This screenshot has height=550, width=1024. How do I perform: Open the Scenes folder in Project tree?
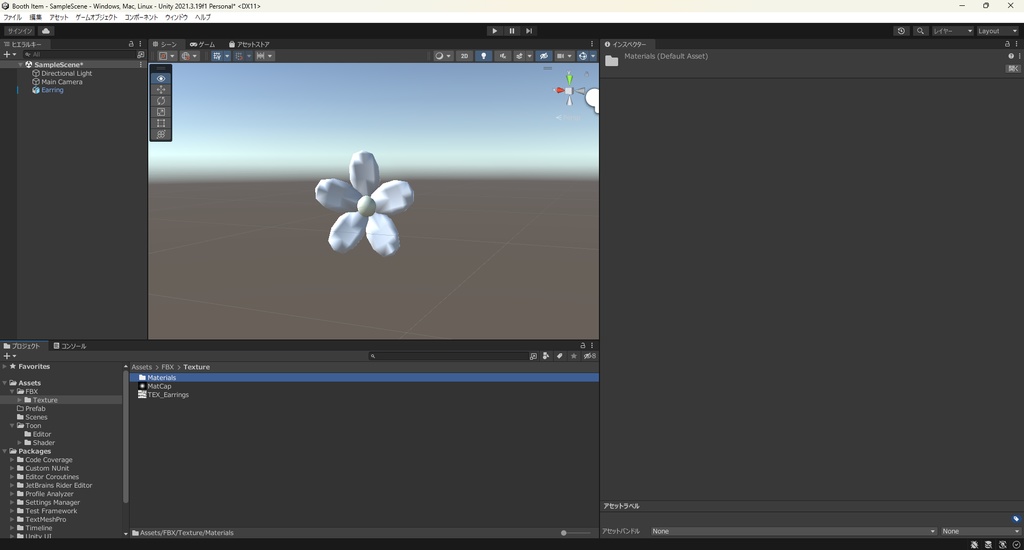pos(36,417)
